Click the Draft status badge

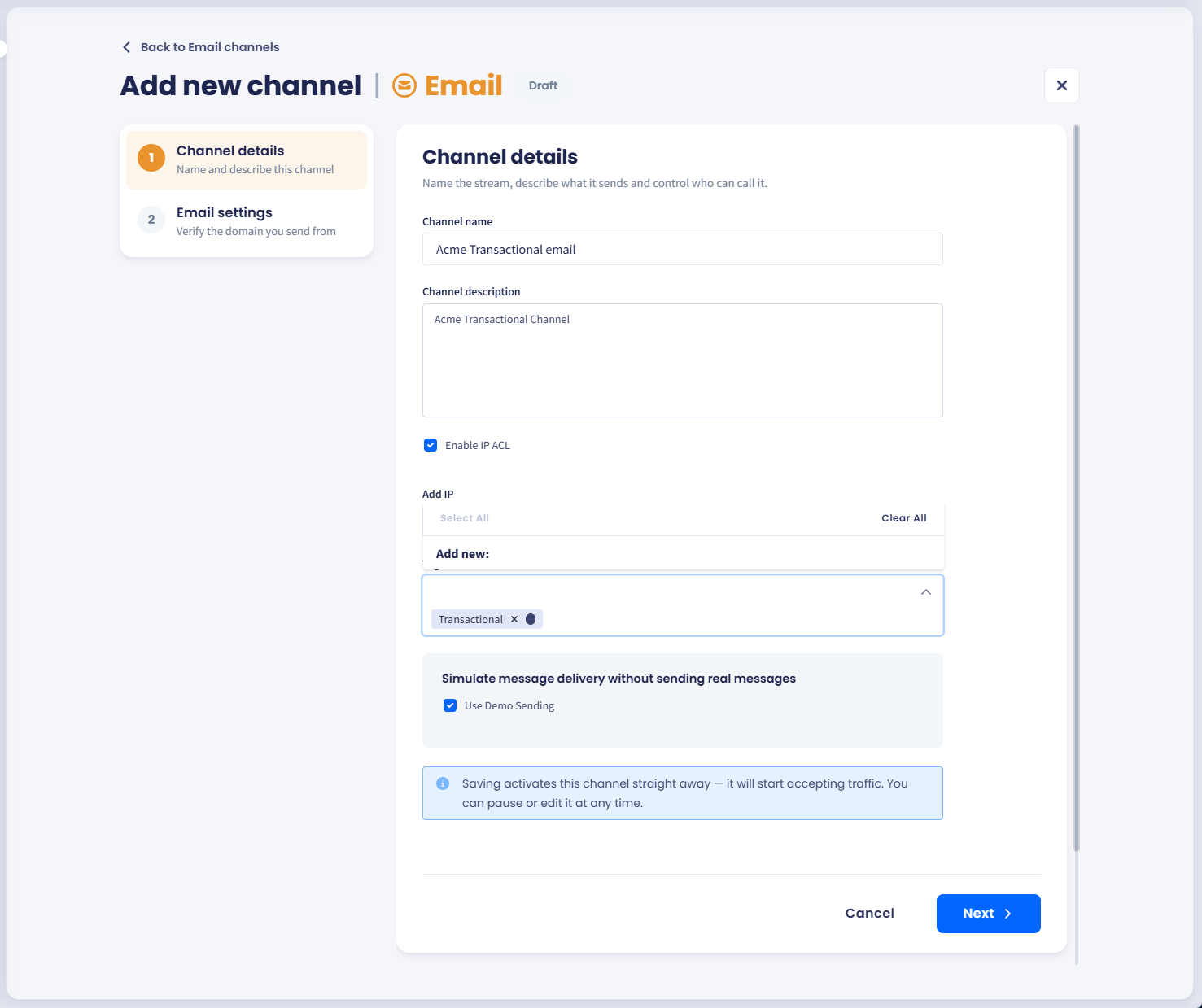pyautogui.click(x=543, y=85)
